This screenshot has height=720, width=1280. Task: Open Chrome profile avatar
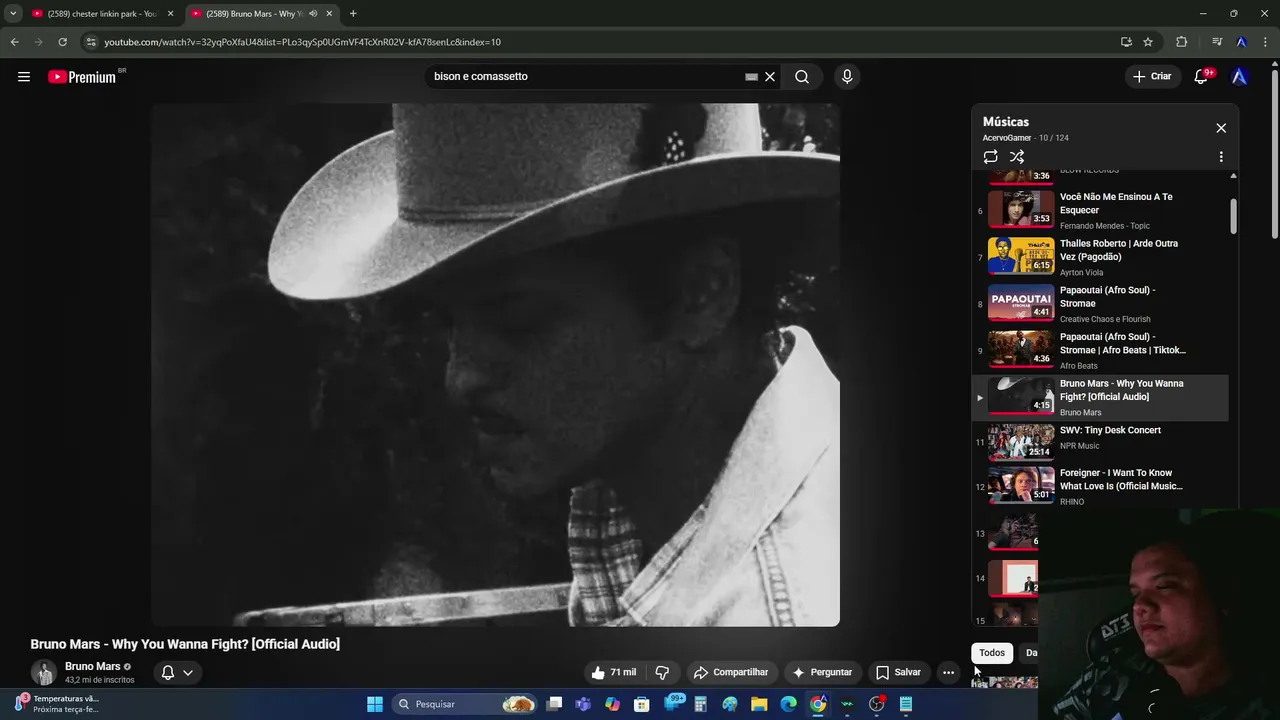point(1241,42)
